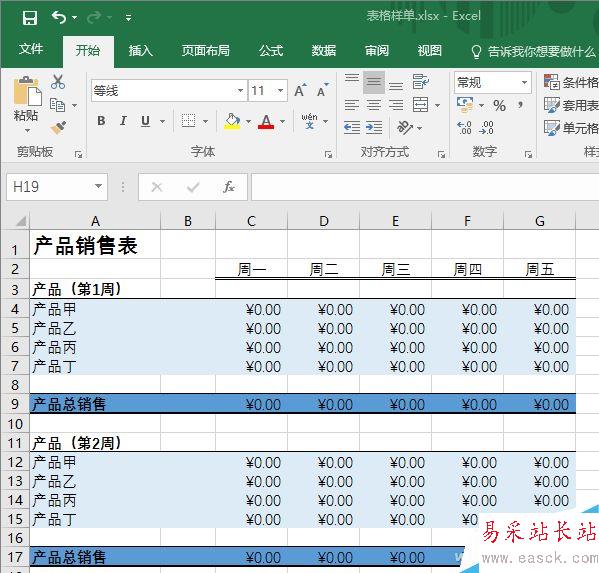
Task: Toggle italic formatting
Action: click(x=123, y=121)
